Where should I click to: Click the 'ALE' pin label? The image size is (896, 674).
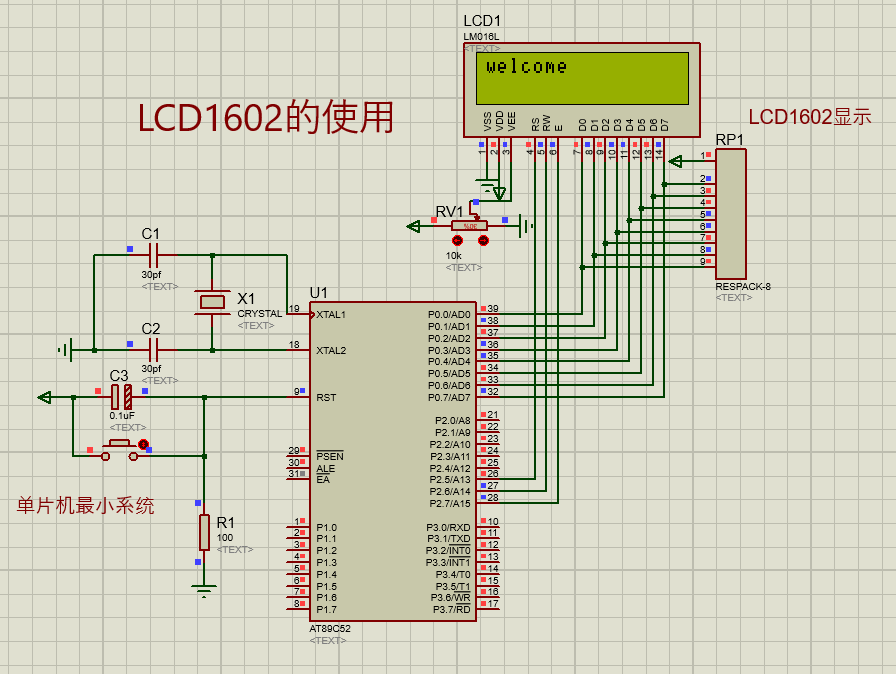(x=325, y=468)
